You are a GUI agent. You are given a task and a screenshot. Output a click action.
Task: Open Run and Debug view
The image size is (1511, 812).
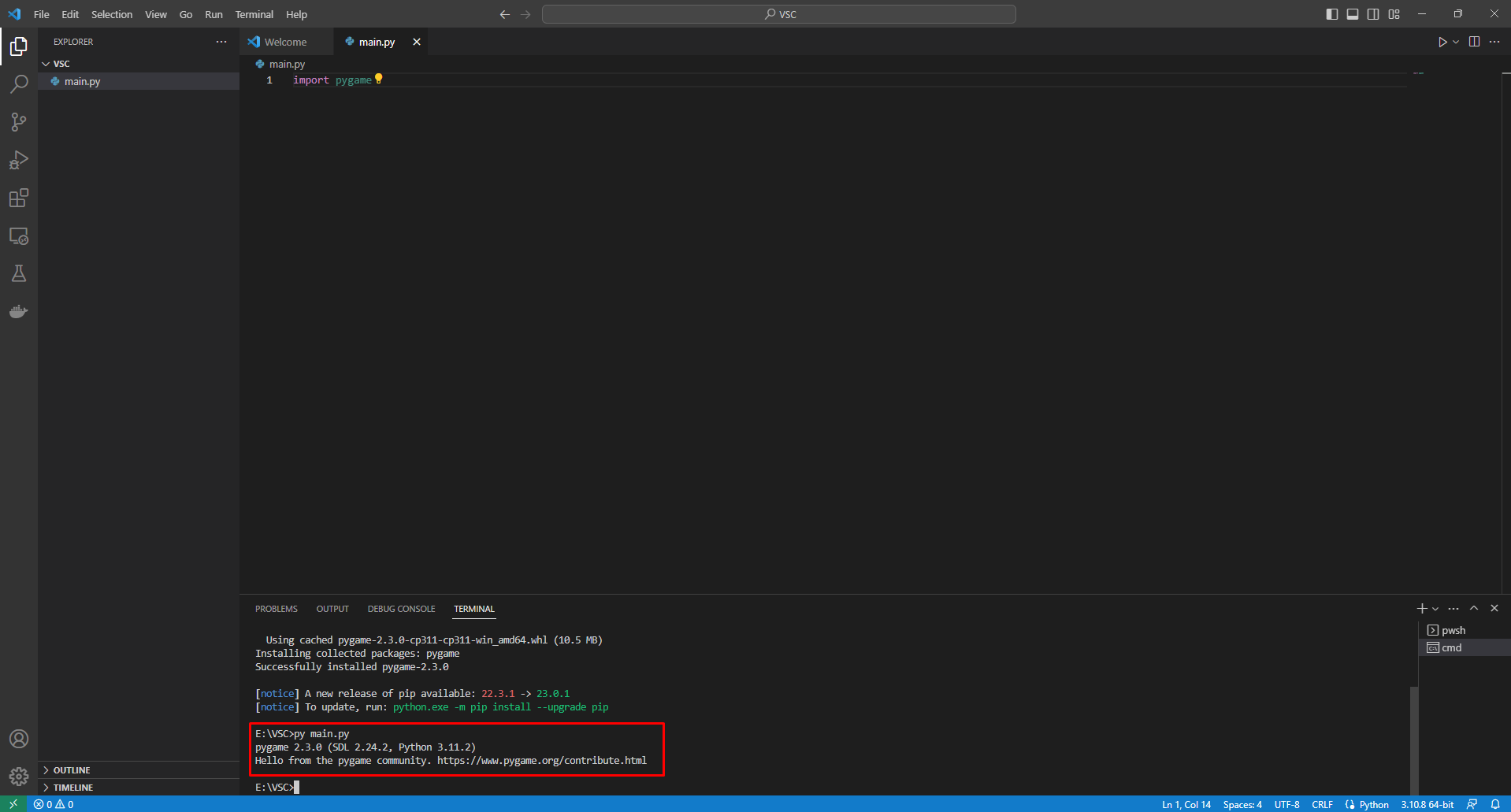pyautogui.click(x=19, y=160)
